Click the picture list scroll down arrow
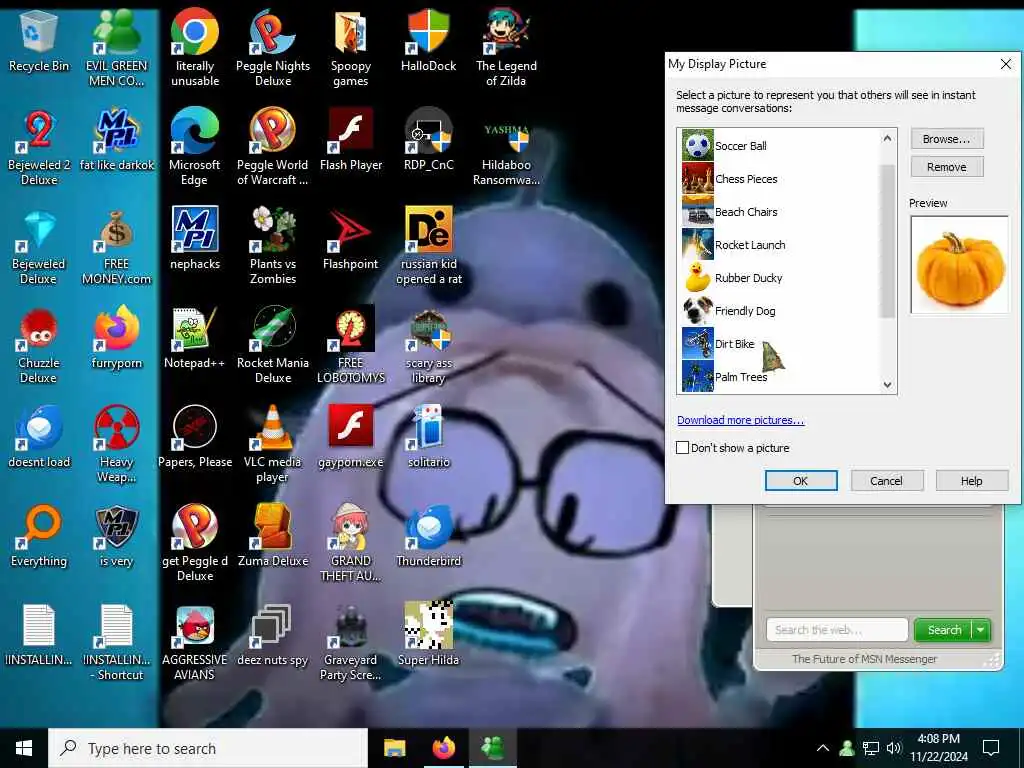1024x768 pixels. click(887, 385)
